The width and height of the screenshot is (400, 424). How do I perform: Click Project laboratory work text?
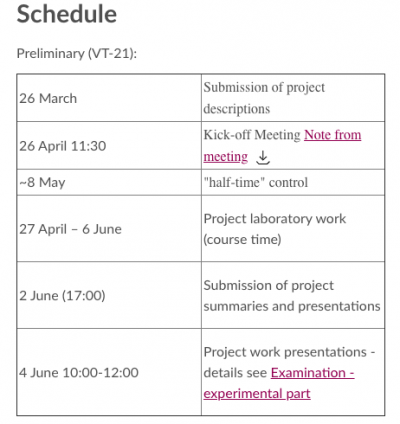click(x=275, y=219)
